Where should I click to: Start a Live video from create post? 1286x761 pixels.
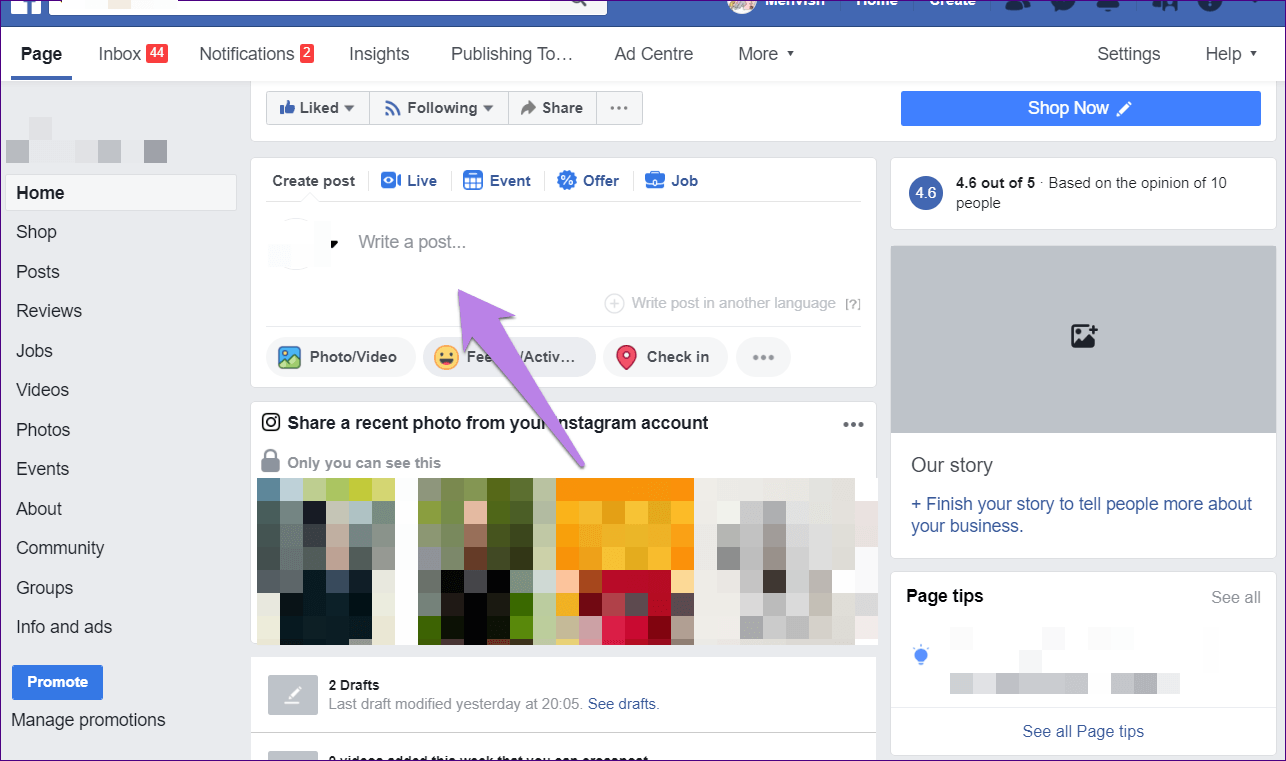click(x=409, y=181)
